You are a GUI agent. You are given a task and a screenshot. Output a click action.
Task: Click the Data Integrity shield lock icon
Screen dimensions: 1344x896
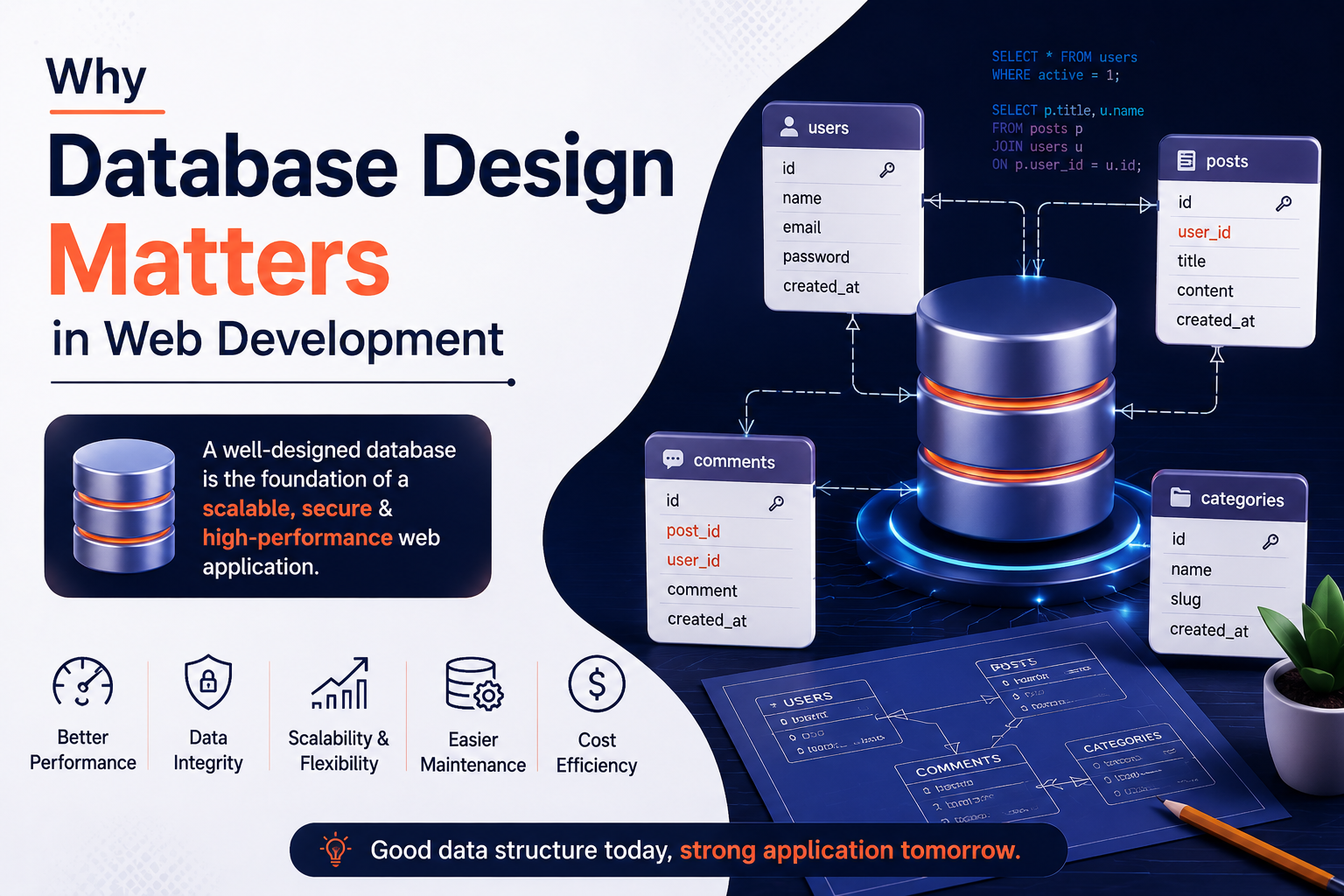208,682
